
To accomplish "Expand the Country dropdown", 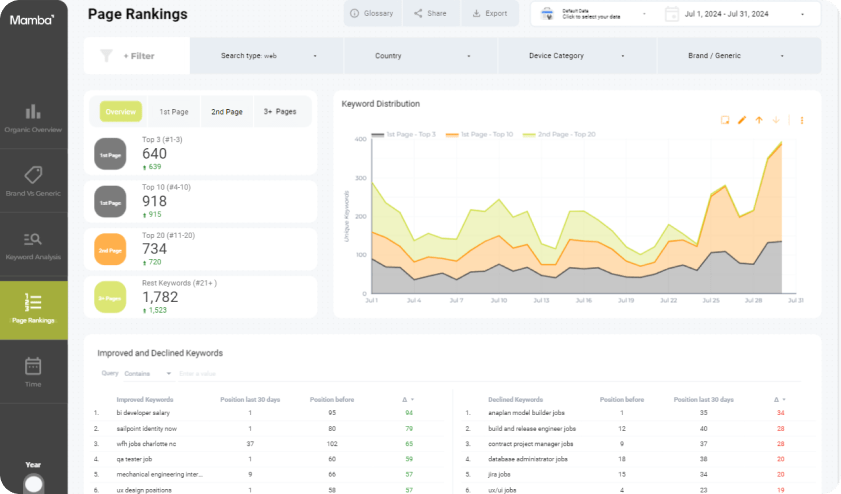I will point(420,56).
